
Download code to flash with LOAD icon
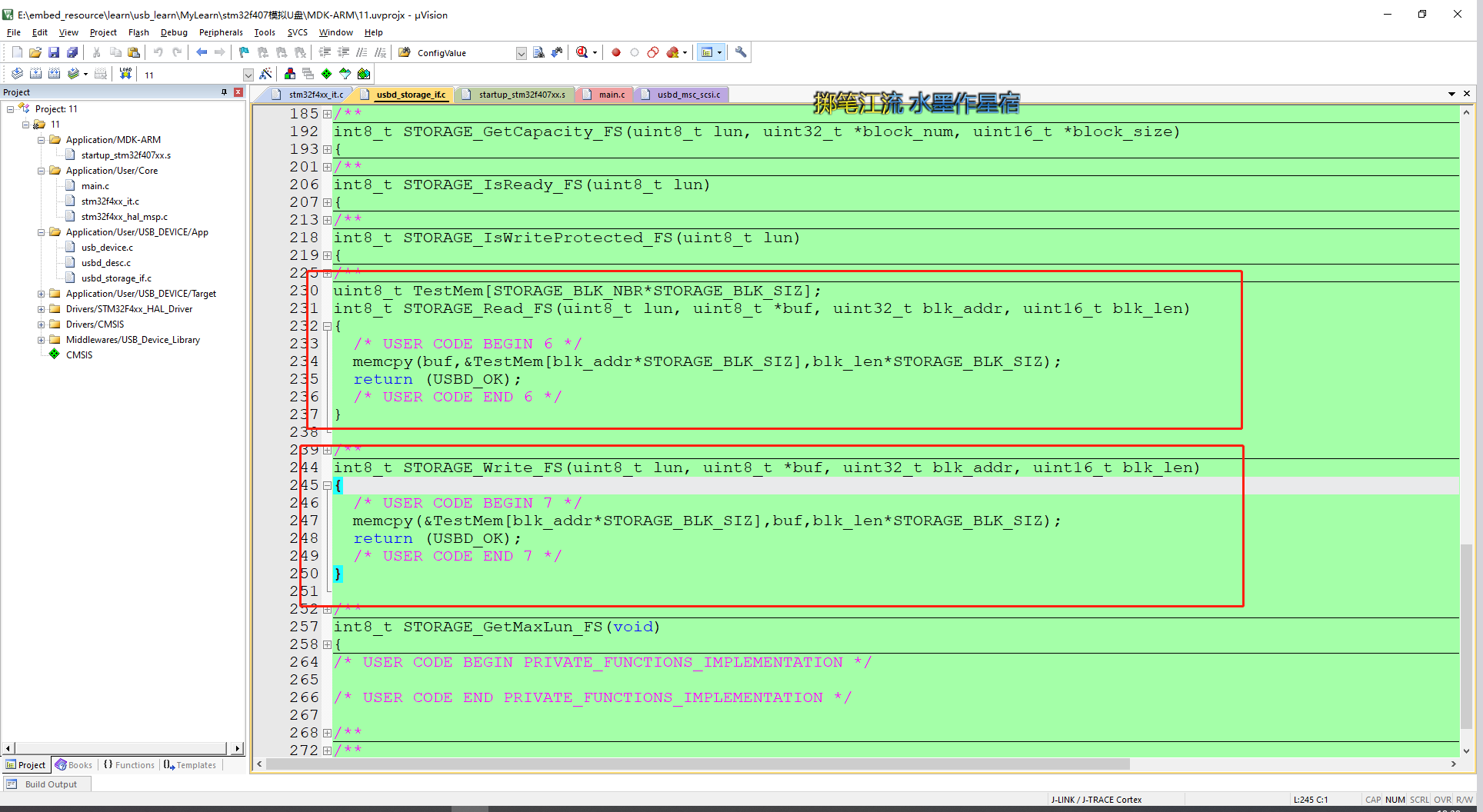pyautogui.click(x=125, y=74)
